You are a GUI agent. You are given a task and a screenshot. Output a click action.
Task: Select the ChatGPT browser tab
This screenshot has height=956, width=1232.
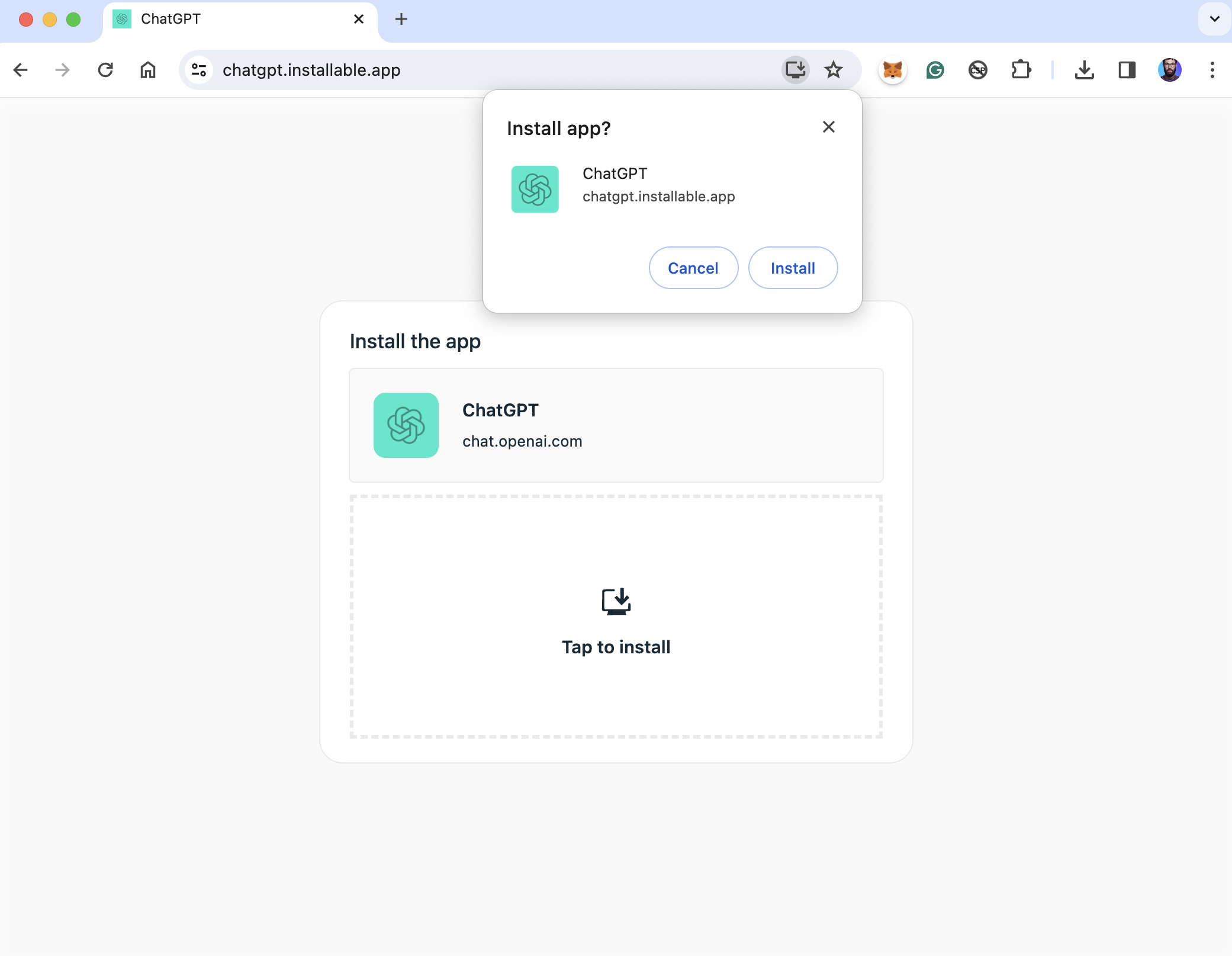[240, 20]
